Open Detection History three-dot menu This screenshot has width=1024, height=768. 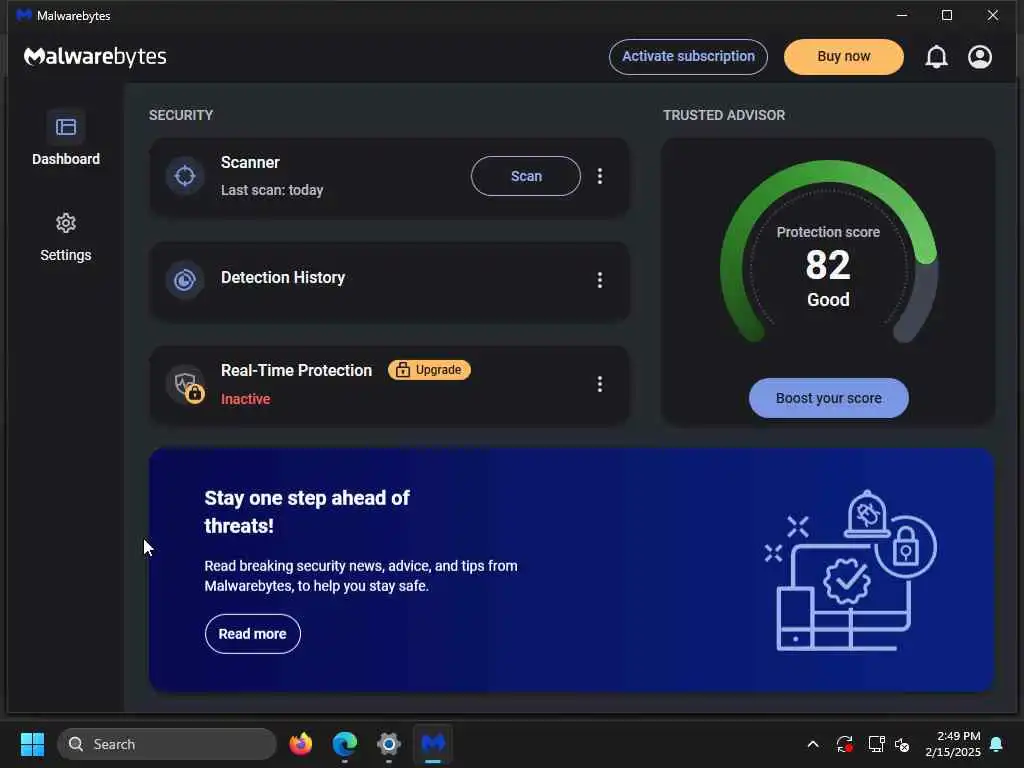(x=600, y=280)
